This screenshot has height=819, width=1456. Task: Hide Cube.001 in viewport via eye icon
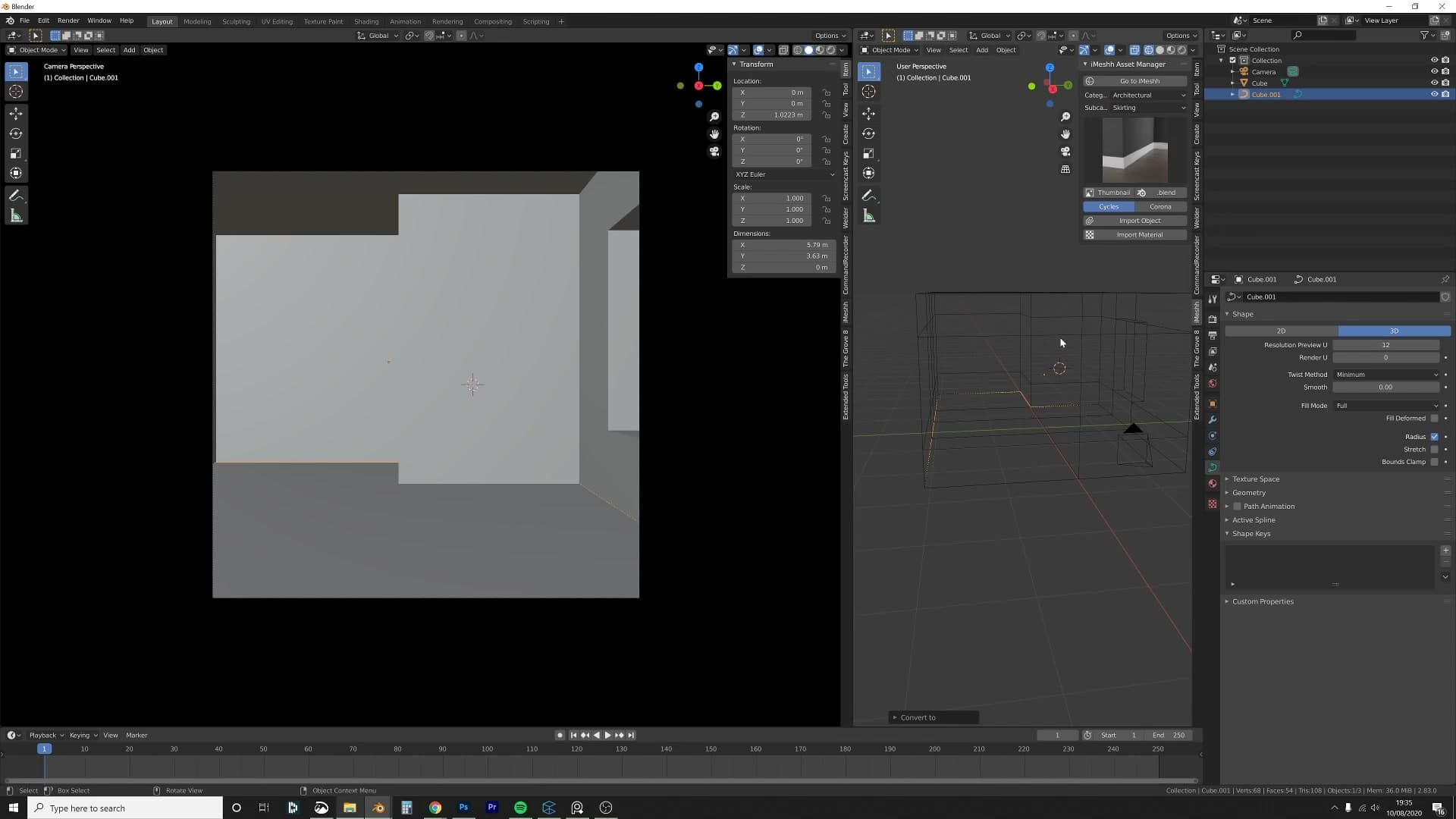[x=1434, y=95]
